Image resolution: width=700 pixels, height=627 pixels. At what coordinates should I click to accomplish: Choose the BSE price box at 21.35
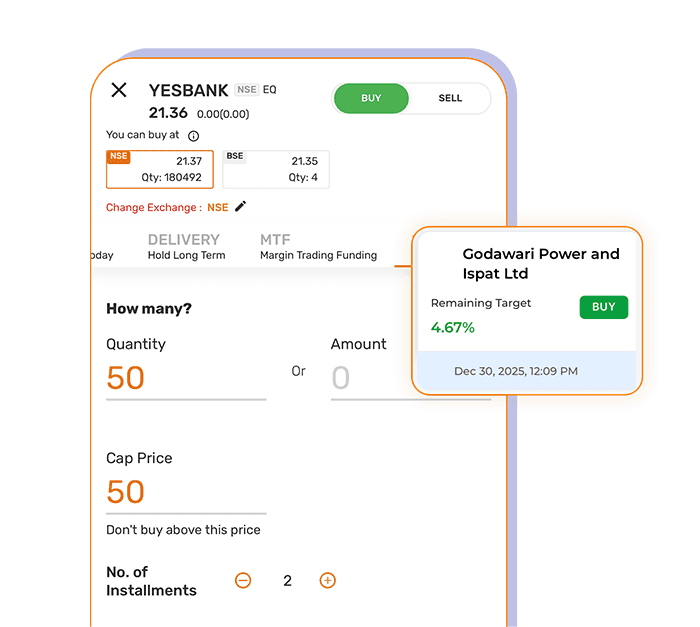(275, 169)
